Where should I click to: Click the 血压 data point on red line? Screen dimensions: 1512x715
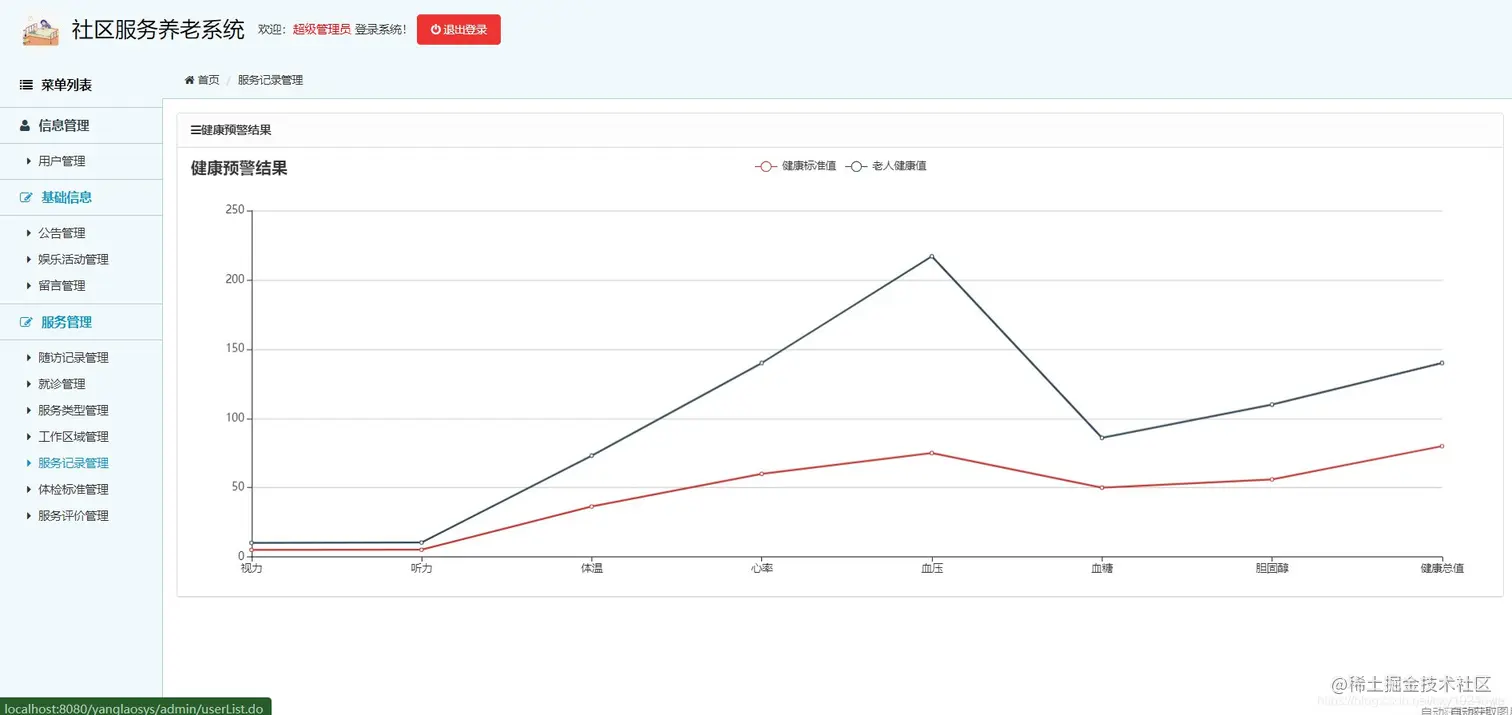point(932,453)
